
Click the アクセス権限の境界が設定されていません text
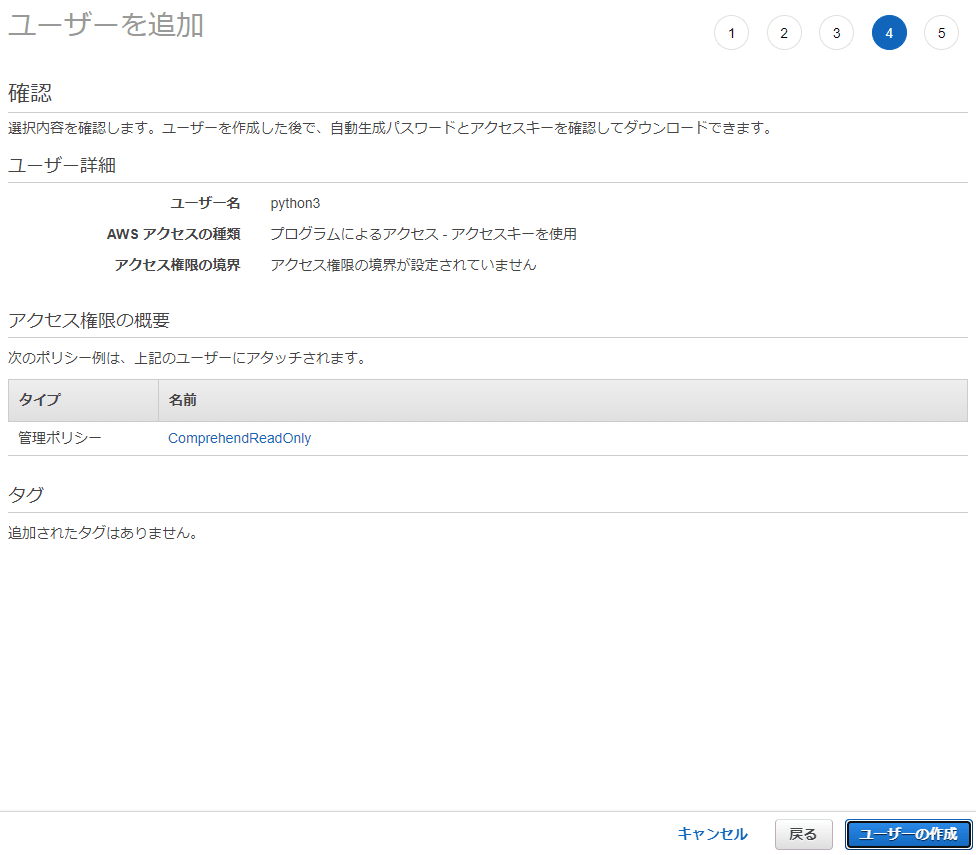[x=403, y=265]
